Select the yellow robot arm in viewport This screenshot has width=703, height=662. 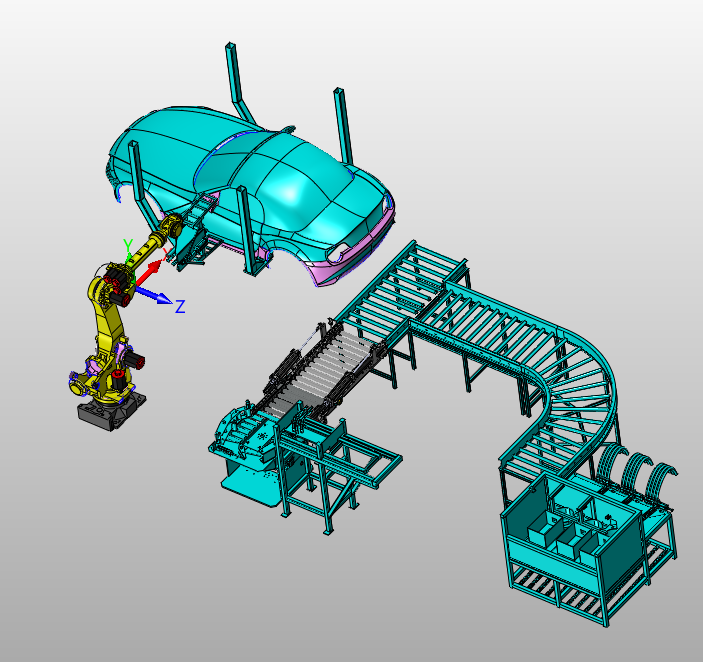click(109, 323)
